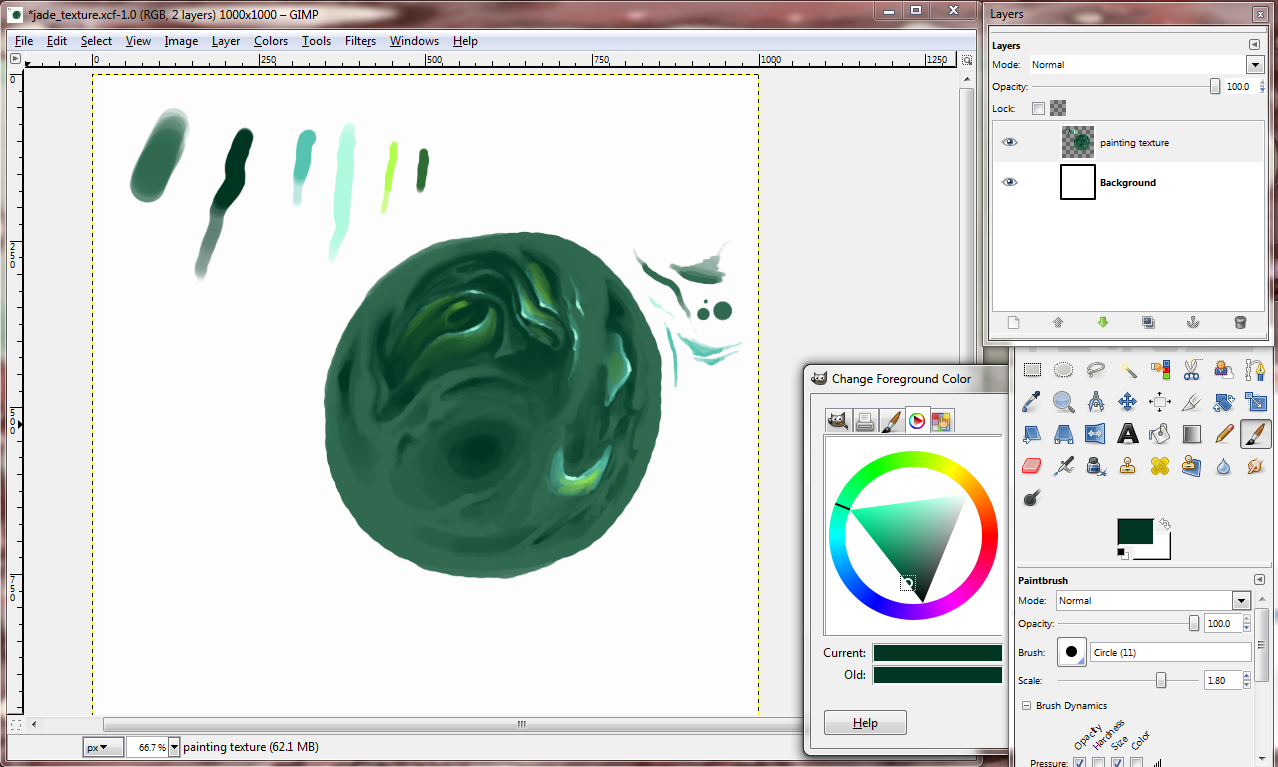Open the Filters menu
1278x767 pixels.
(x=360, y=41)
